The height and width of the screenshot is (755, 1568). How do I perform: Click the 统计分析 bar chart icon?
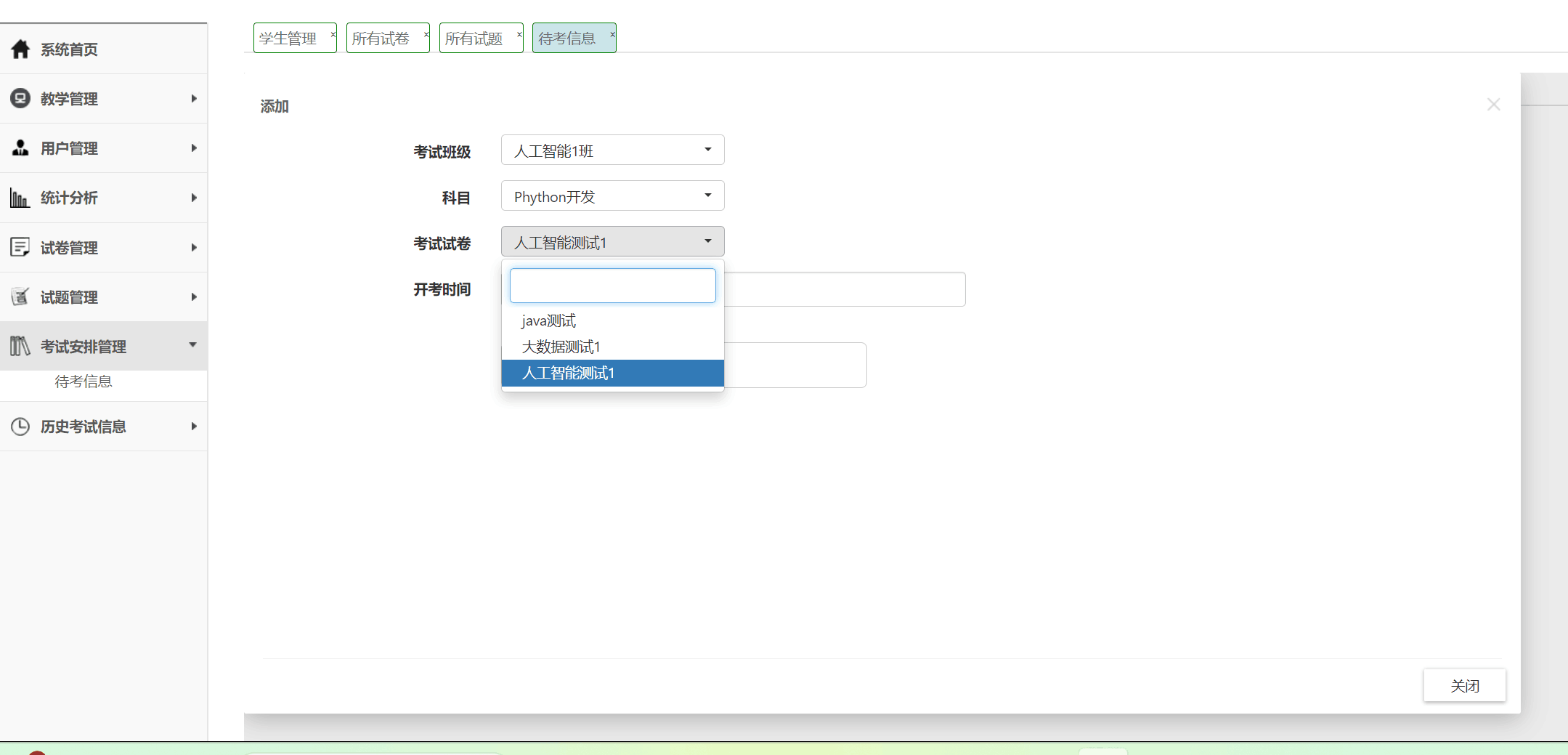click(20, 198)
